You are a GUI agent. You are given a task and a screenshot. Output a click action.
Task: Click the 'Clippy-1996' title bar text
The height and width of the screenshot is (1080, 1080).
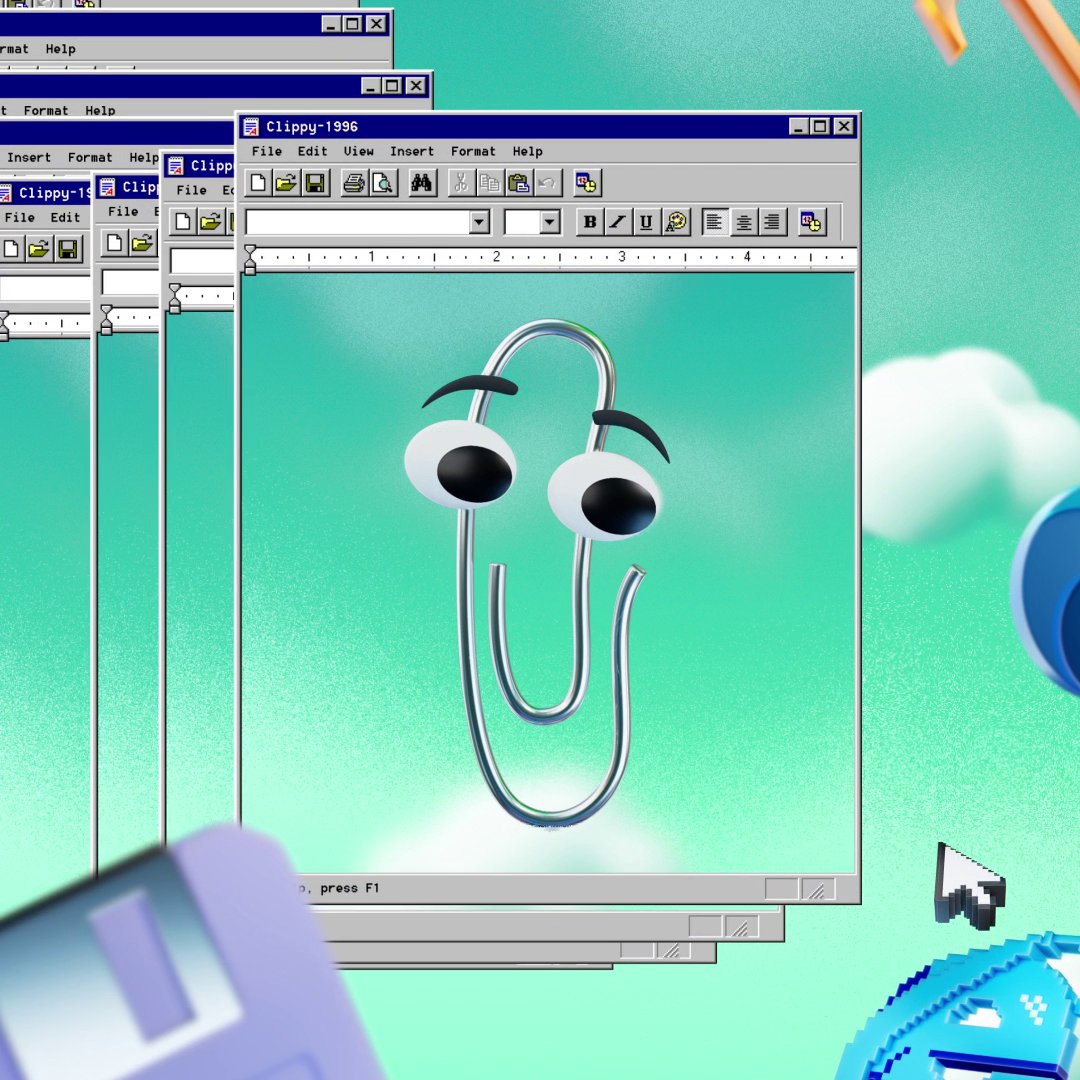(312, 127)
